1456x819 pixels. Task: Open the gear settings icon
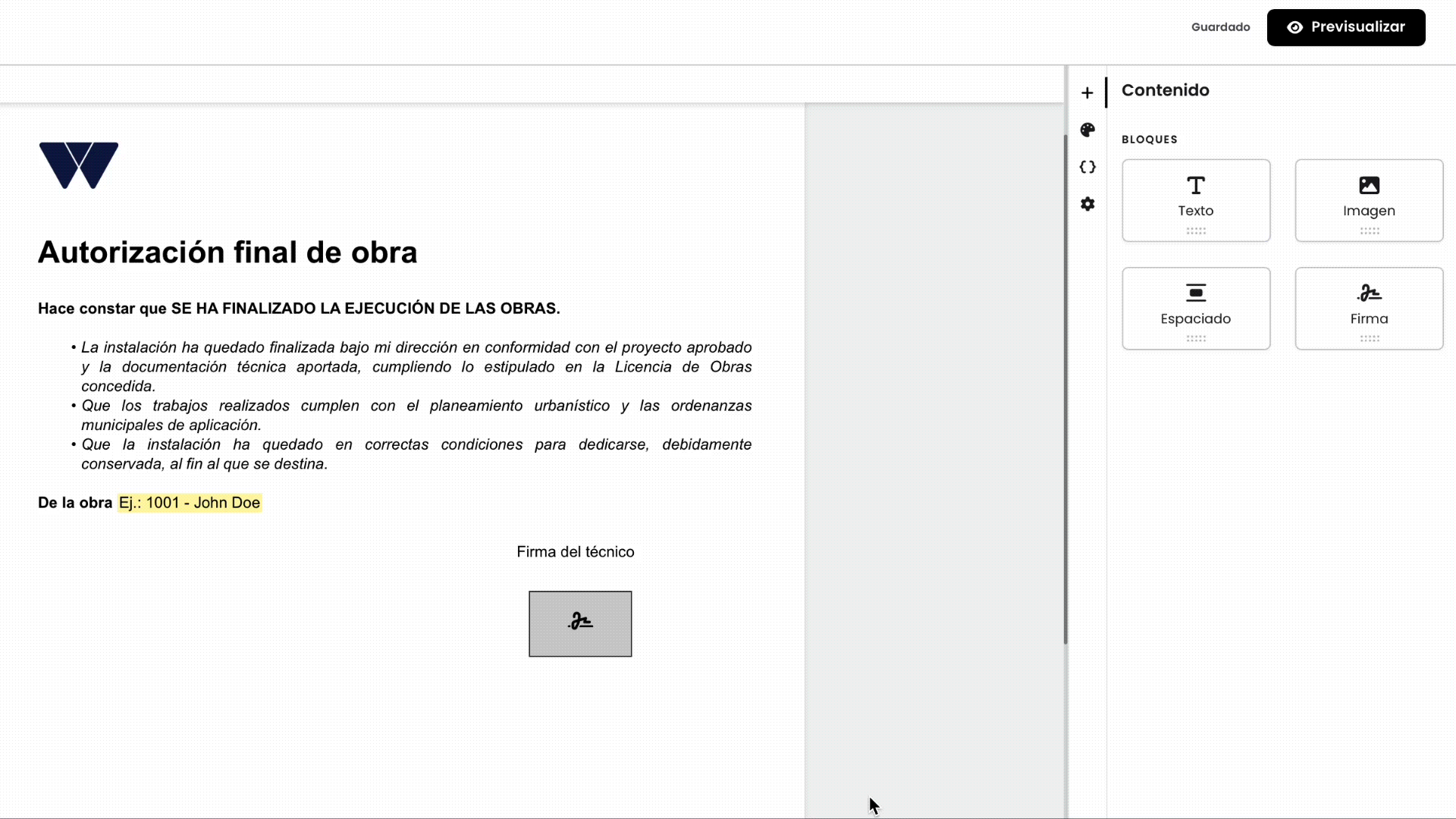click(x=1087, y=204)
